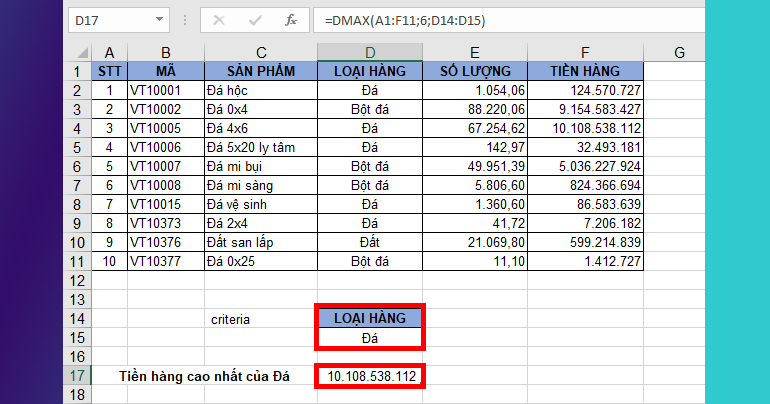Click quantity cell 1.054,06
Screen dimensions: 770x404
click(x=475, y=90)
